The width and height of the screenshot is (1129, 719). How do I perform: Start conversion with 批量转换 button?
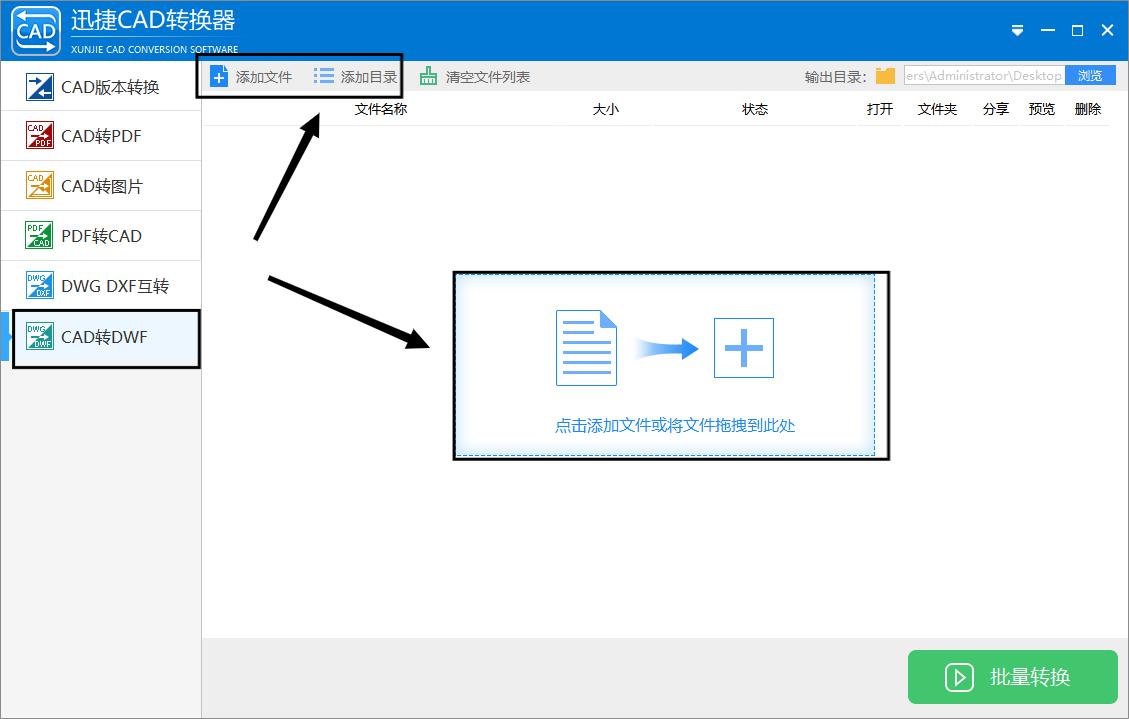1012,677
